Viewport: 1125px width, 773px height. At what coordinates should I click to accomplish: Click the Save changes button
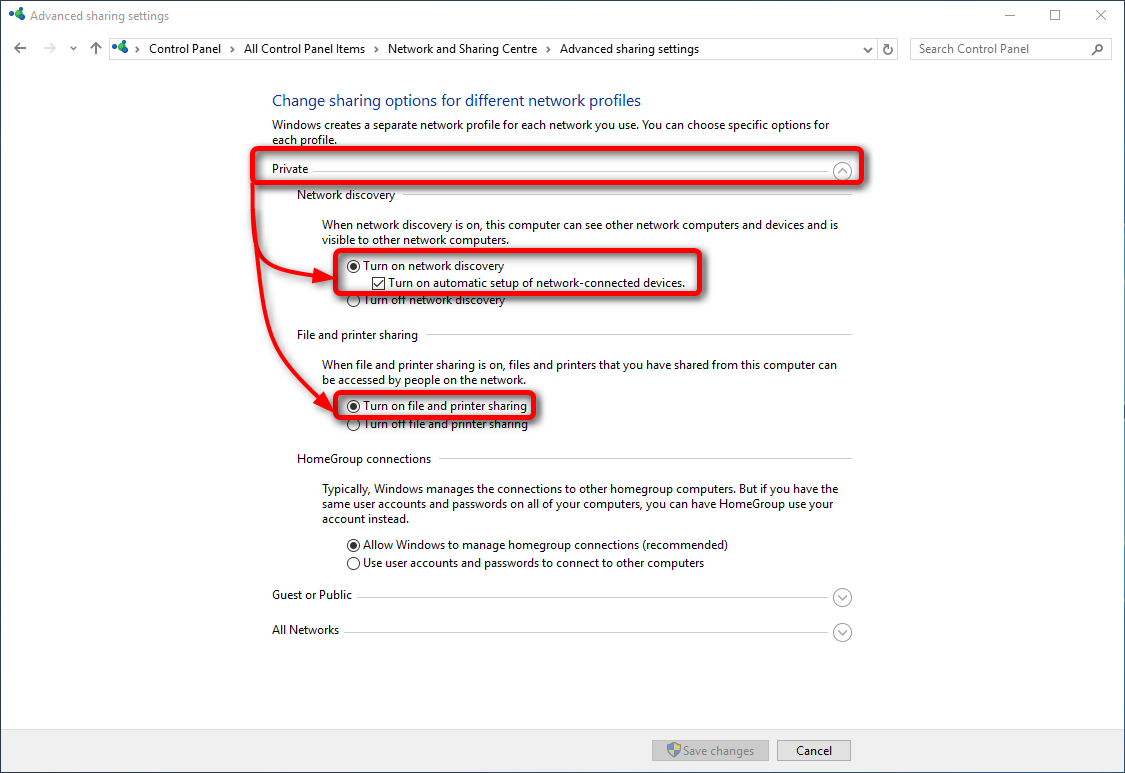pyautogui.click(x=710, y=750)
